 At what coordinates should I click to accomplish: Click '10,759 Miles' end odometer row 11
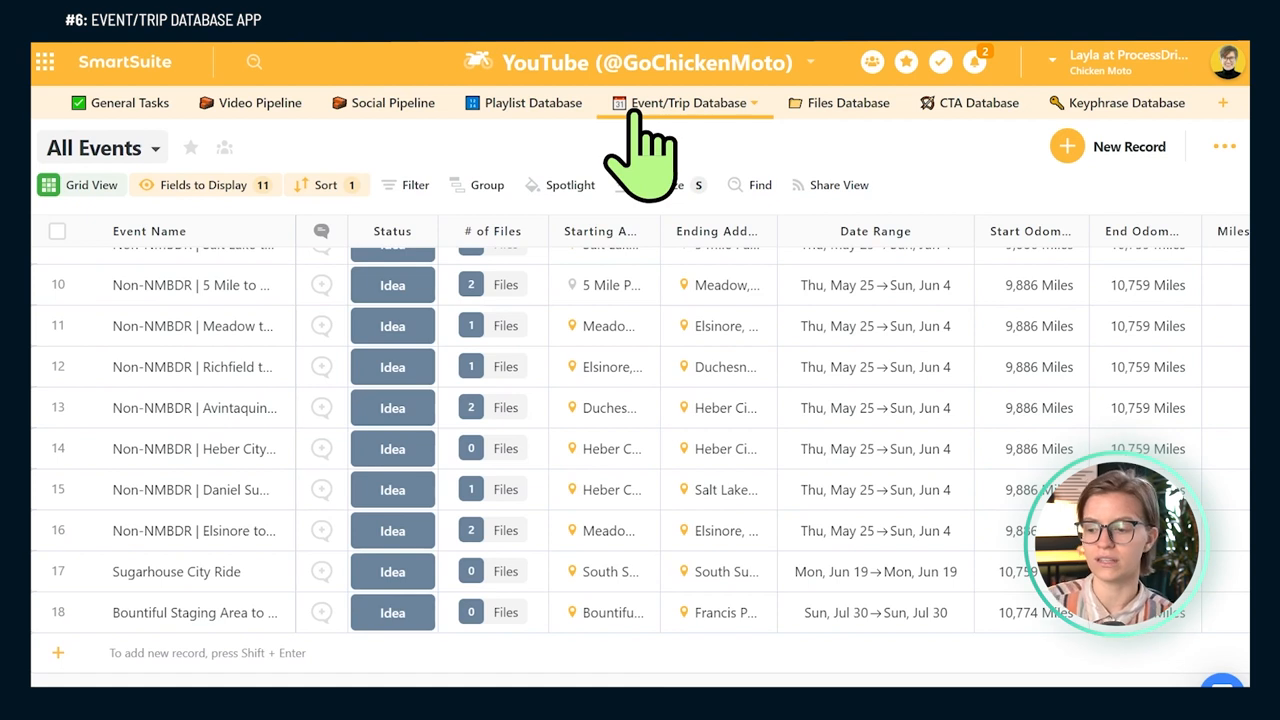coord(1148,326)
